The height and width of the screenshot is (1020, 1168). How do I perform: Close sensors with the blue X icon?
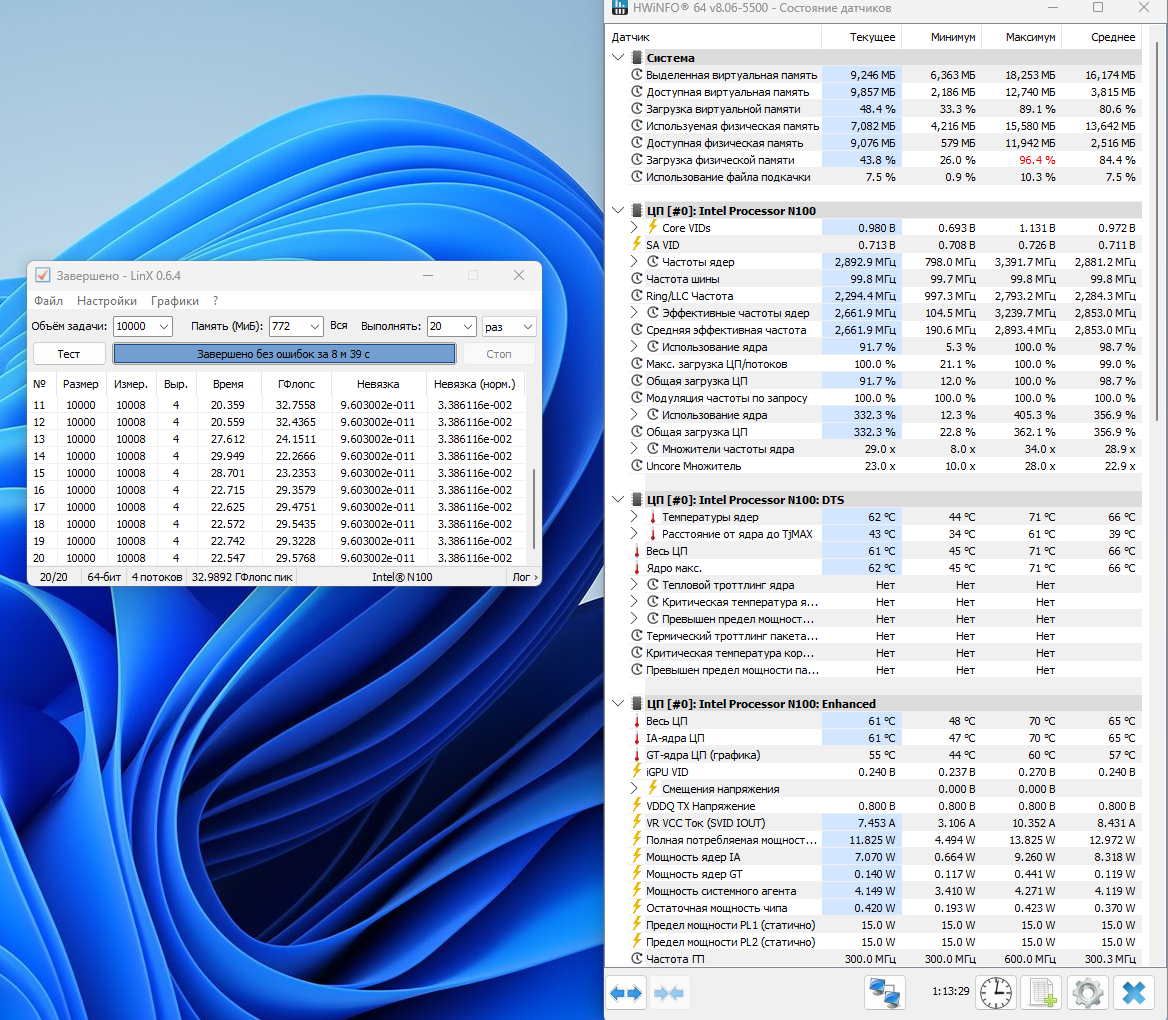point(1133,993)
